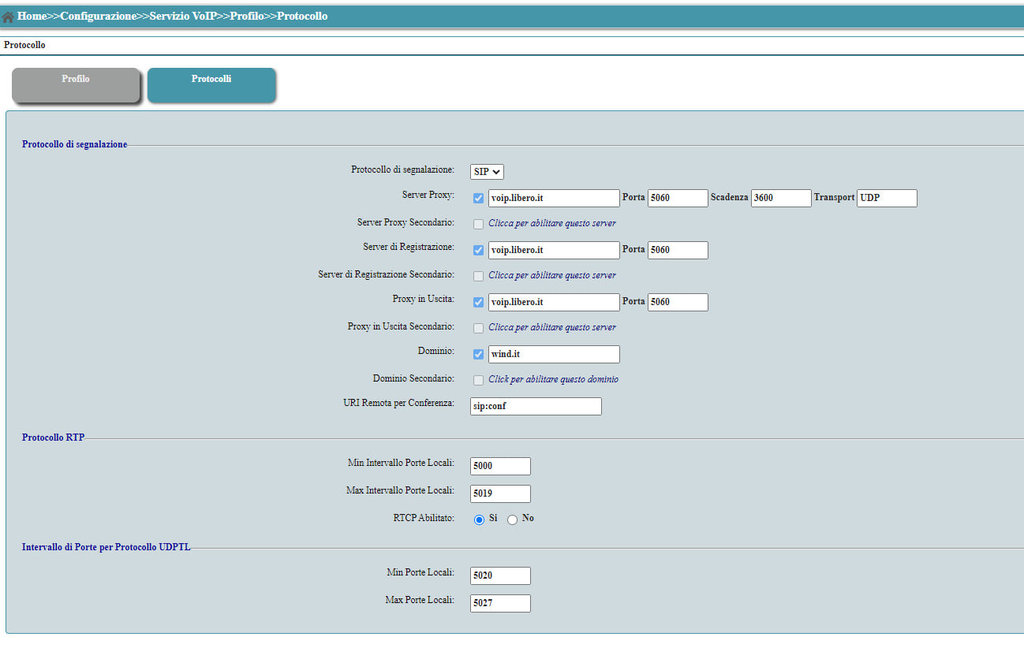This screenshot has height=648, width=1024.
Task: Enable Dominio Secondario checkbox
Action: 478,380
